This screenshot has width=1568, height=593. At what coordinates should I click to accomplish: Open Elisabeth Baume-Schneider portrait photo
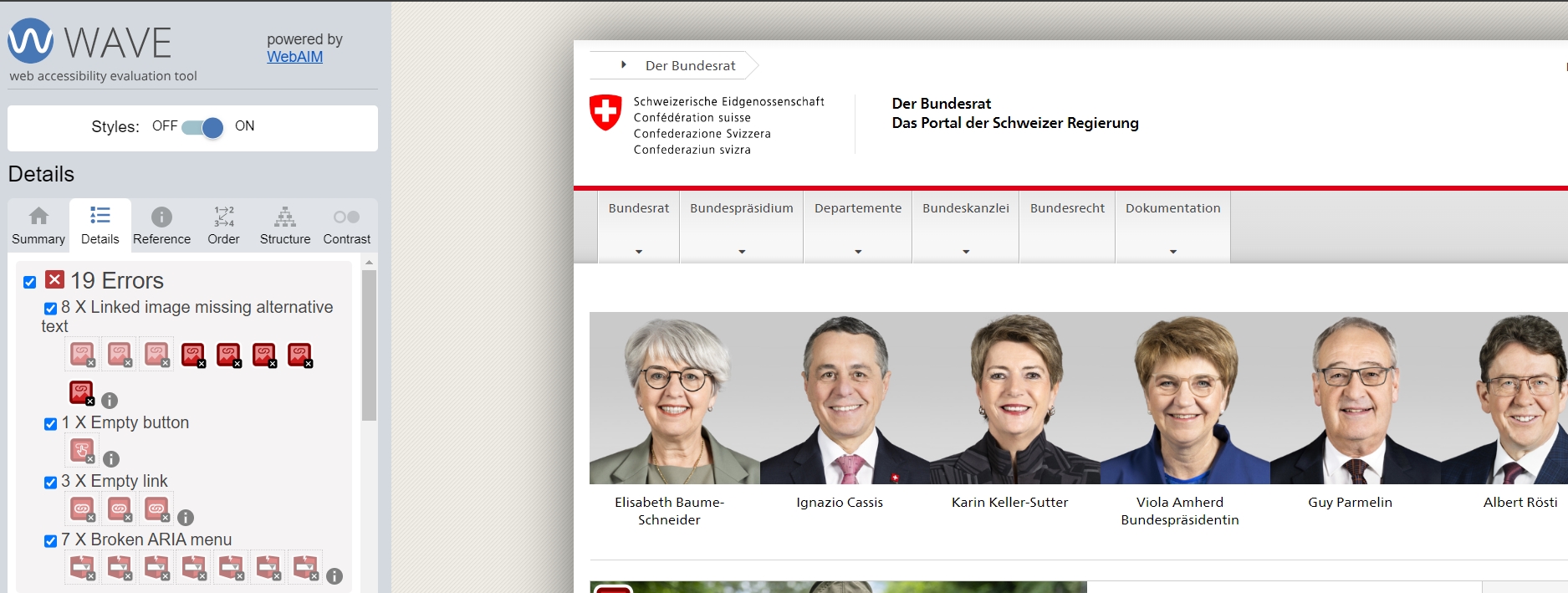[x=675, y=398]
